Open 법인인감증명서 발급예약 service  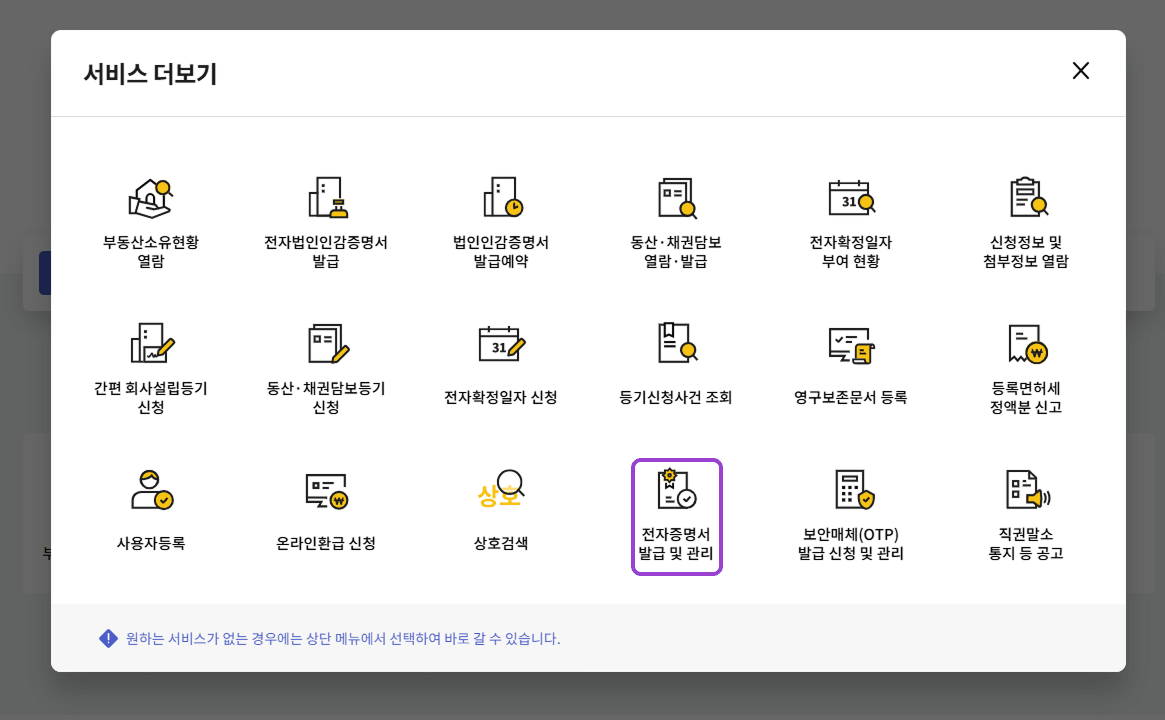501,215
